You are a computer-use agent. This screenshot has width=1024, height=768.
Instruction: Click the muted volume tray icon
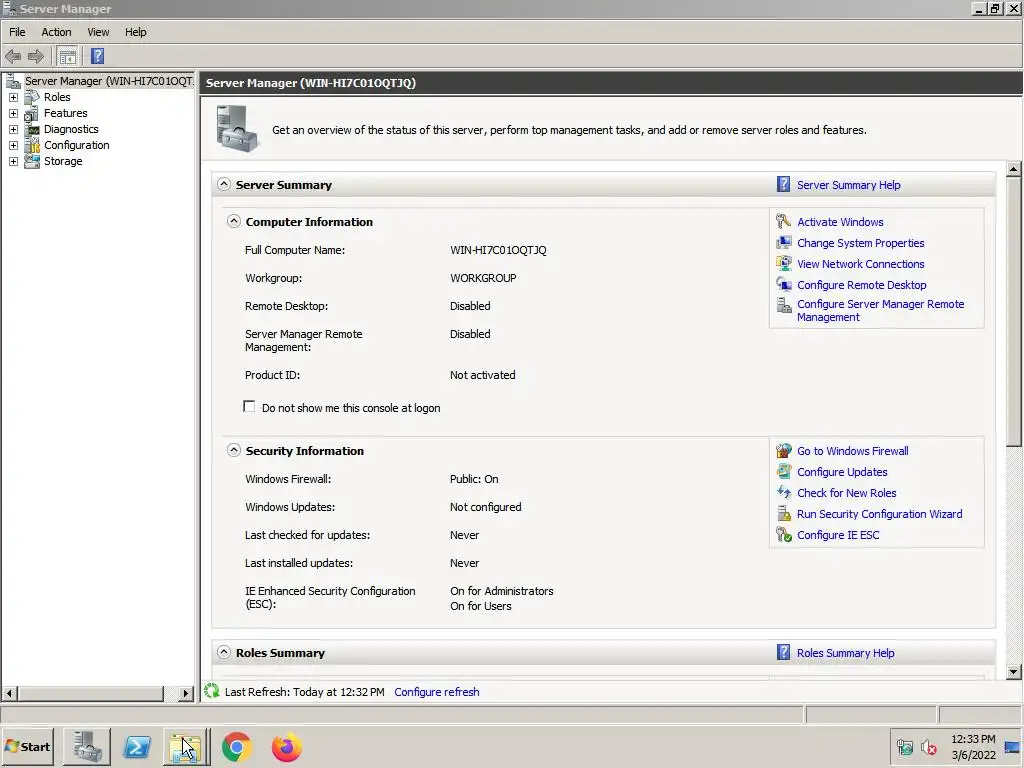click(x=928, y=747)
